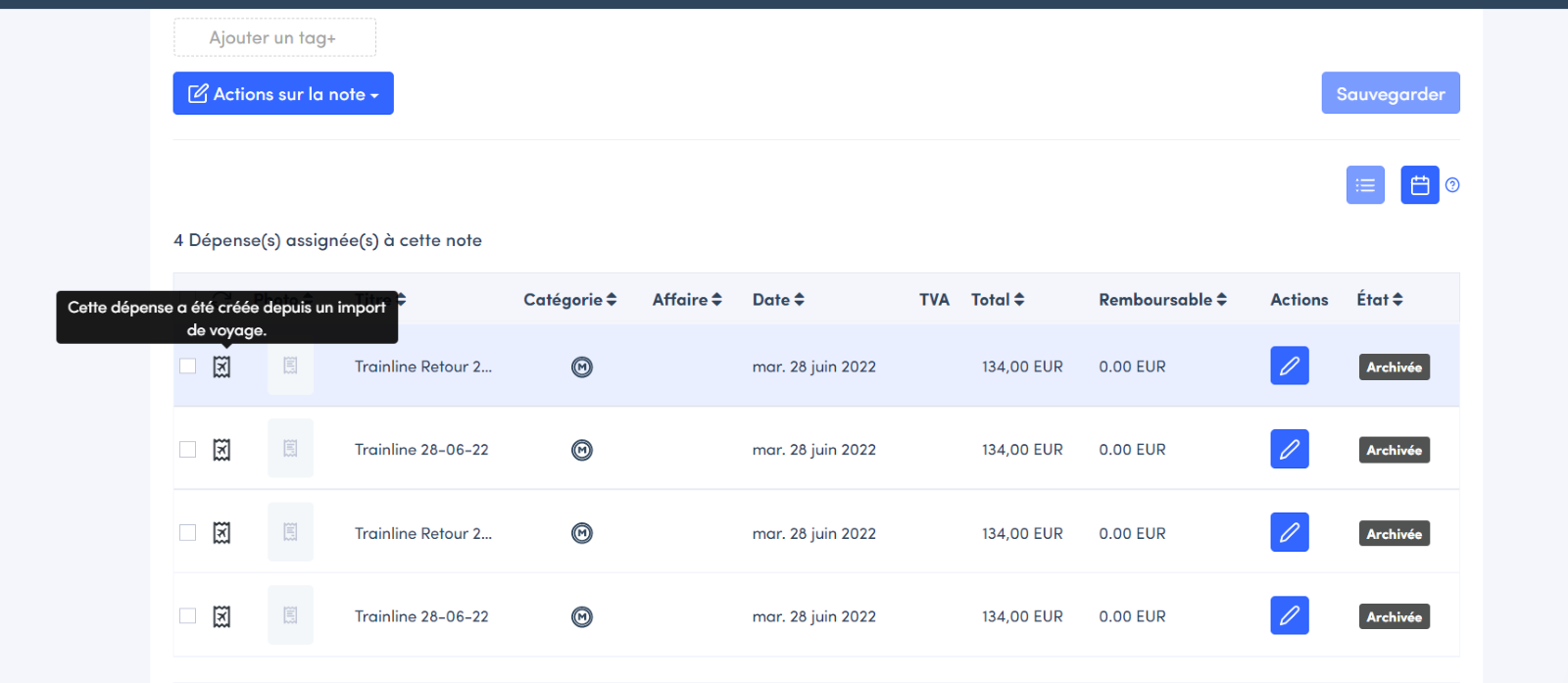Open photo thumbnail of second expense row
The width and height of the screenshot is (1568, 683).
click(x=290, y=448)
